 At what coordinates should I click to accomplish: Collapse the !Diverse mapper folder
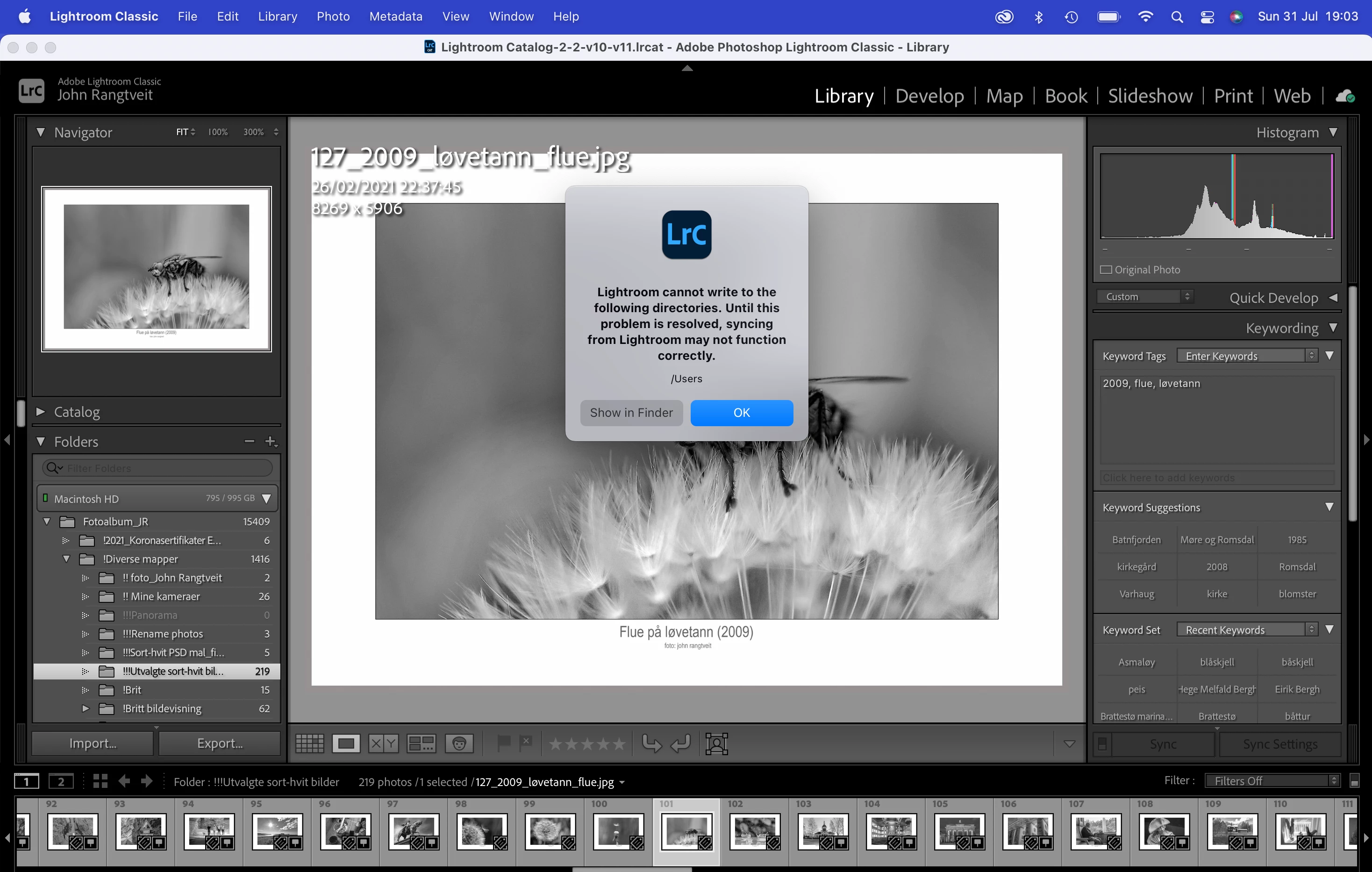[x=66, y=558]
